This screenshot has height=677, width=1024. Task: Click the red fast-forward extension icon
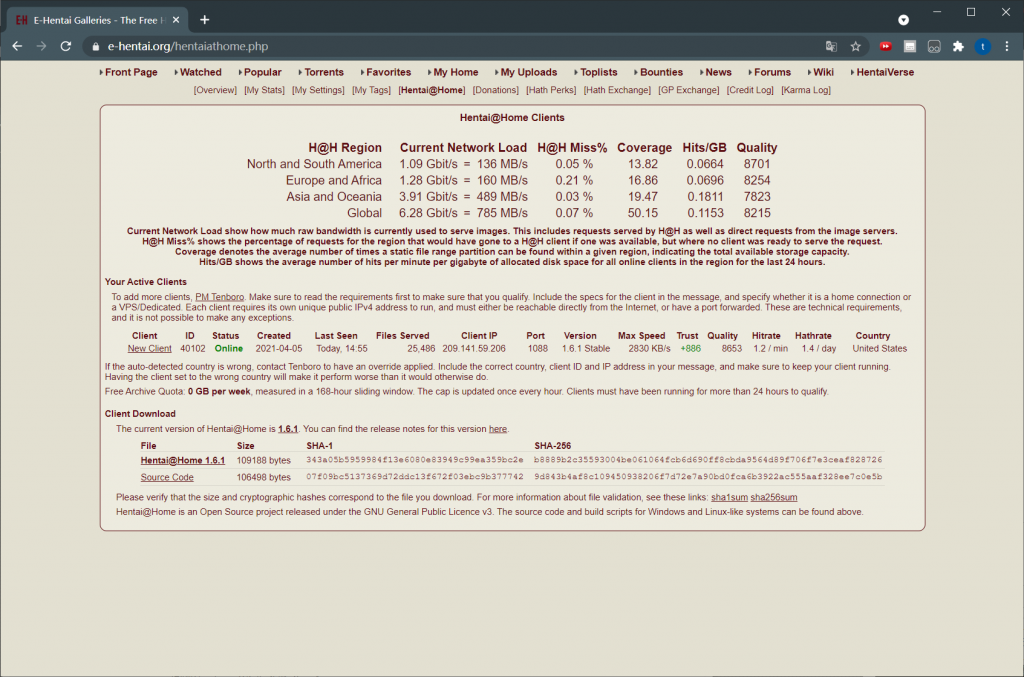pos(886,46)
